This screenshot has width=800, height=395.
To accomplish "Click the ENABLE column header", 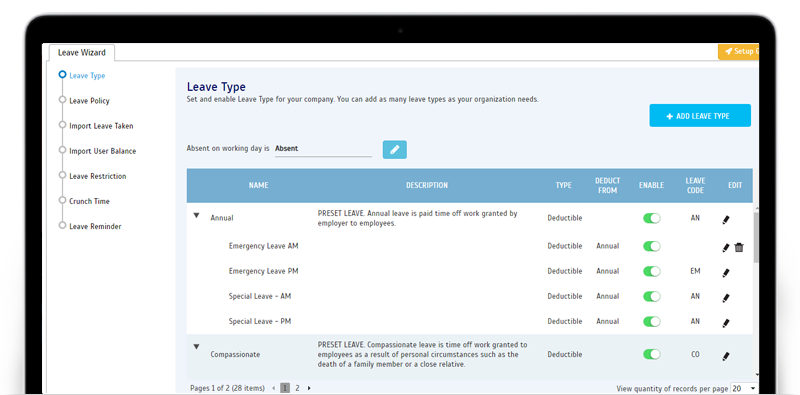I will (x=652, y=185).
